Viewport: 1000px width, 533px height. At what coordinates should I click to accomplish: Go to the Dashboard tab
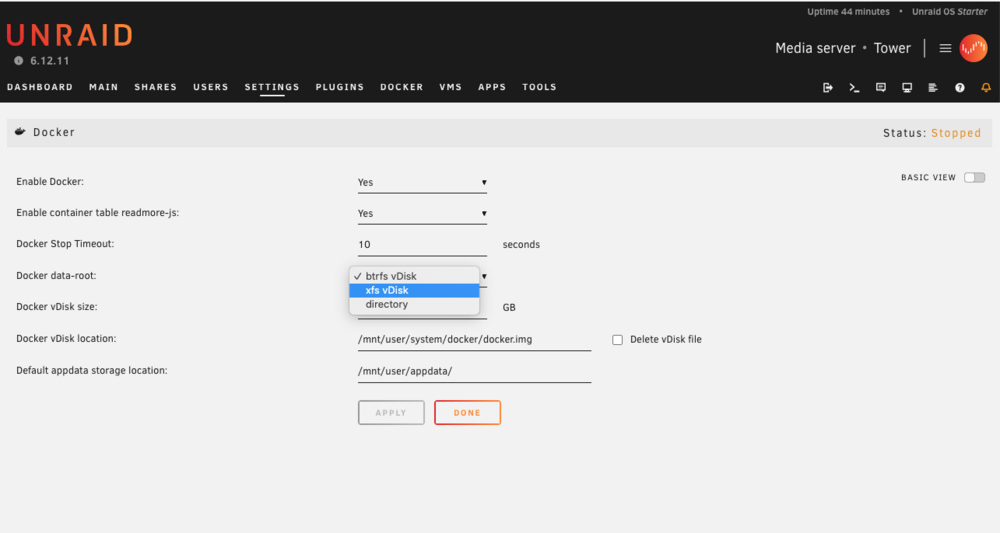click(x=40, y=87)
